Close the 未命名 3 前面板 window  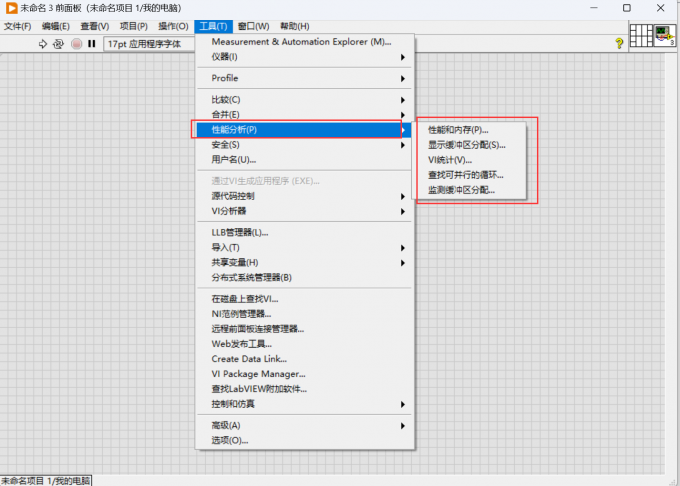(660, 8)
